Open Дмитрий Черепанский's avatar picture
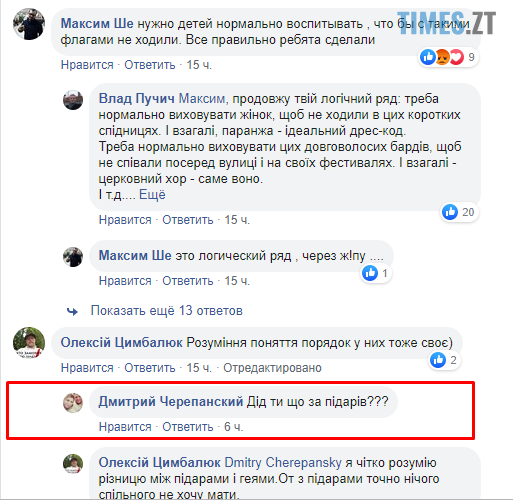 (73, 403)
